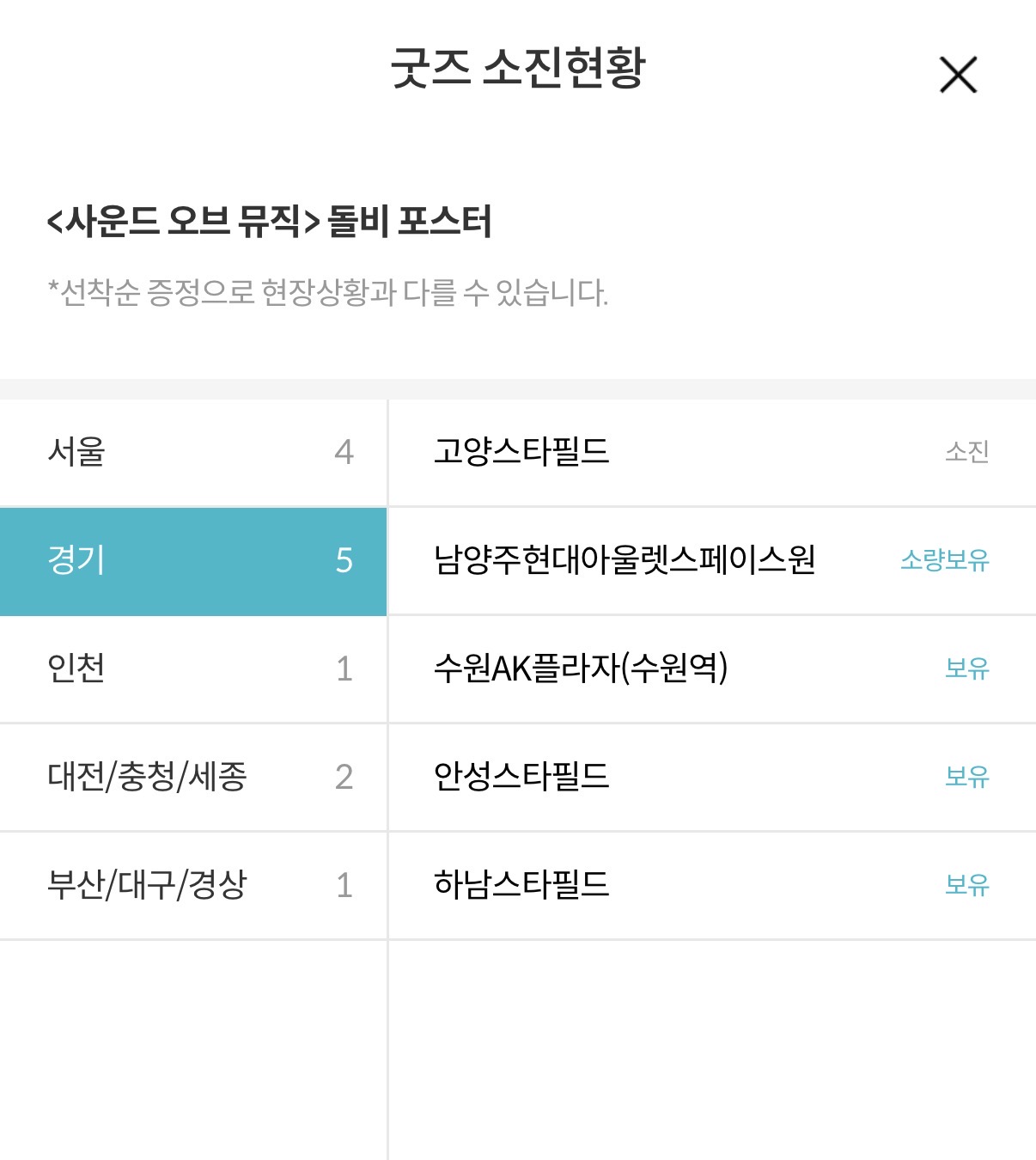Image resolution: width=1036 pixels, height=1160 pixels.
Task: Select 안성스타필드 theater entry
Action: [x=712, y=778]
